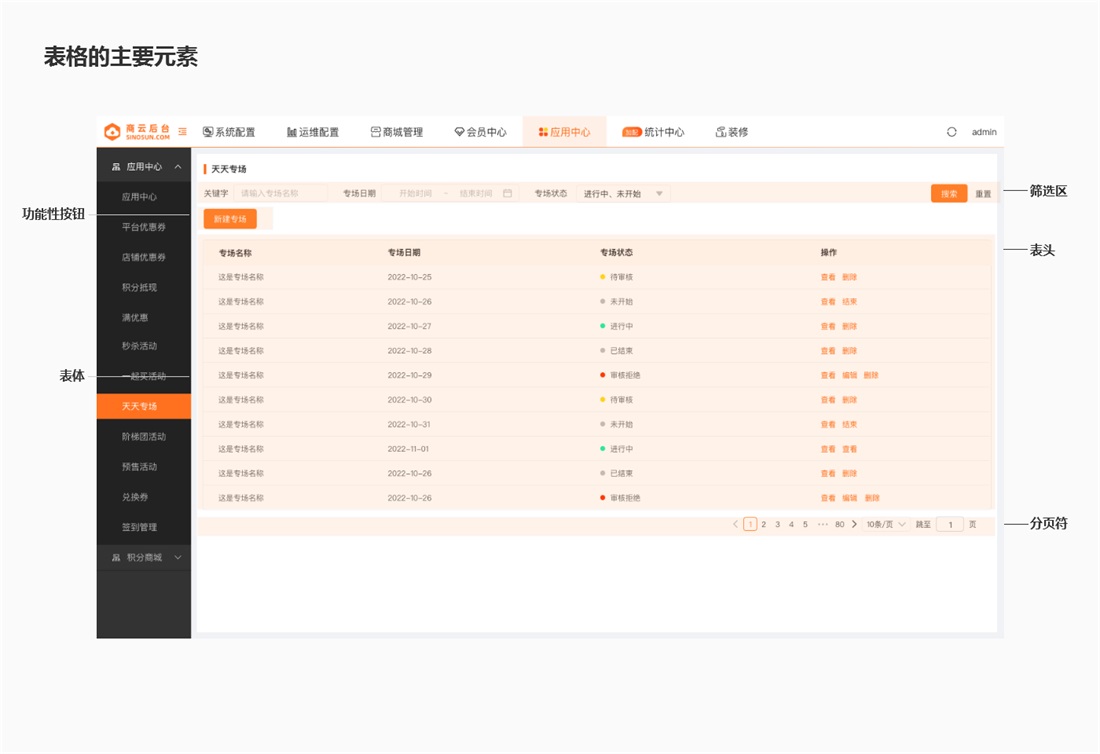Select 阶梯团活动 in sidebar
Image resolution: width=1100 pixels, height=754 pixels.
tap(143, 436)
